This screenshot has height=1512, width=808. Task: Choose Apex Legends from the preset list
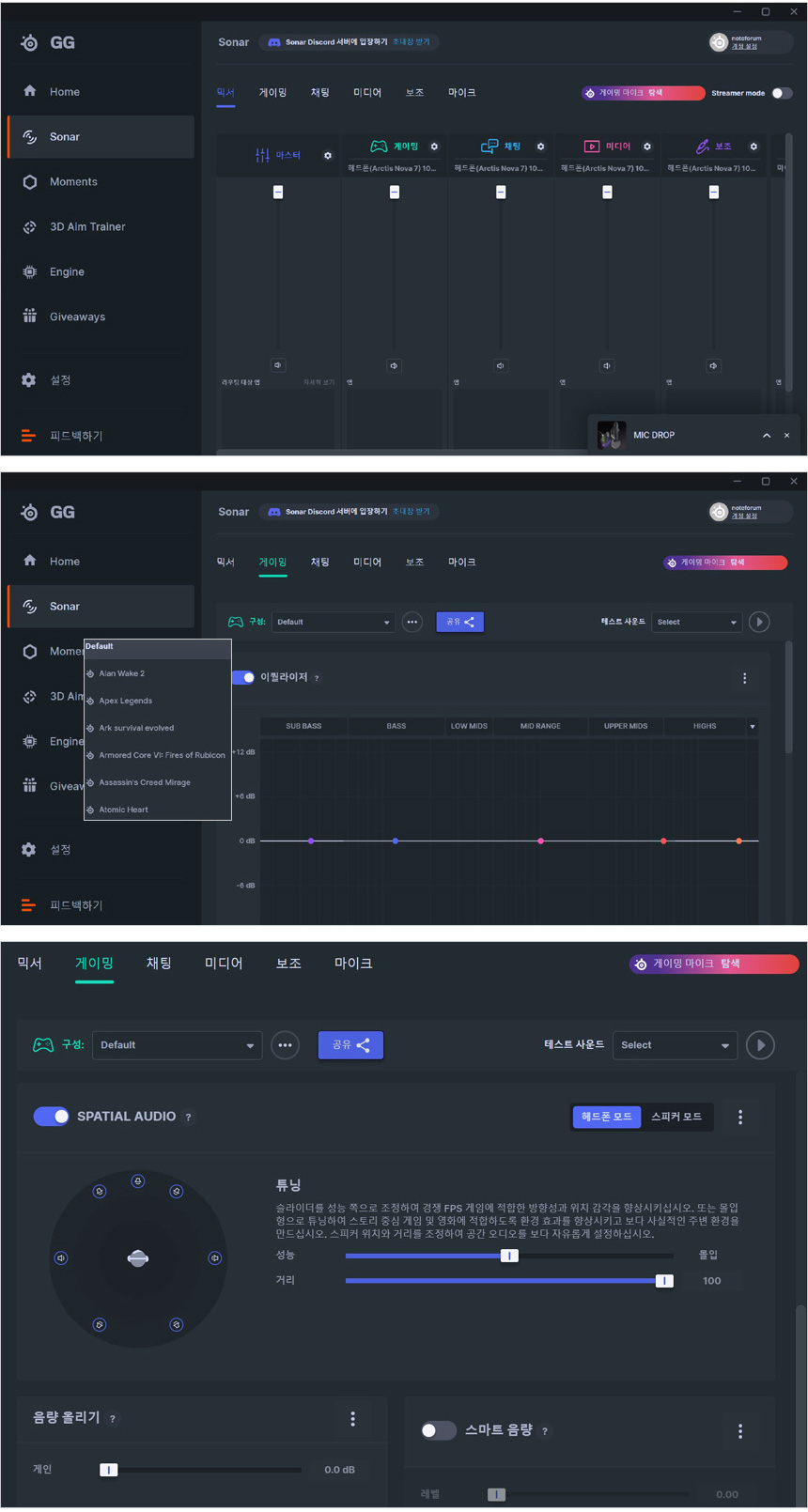pyautogui.click(x=126, y=701)
